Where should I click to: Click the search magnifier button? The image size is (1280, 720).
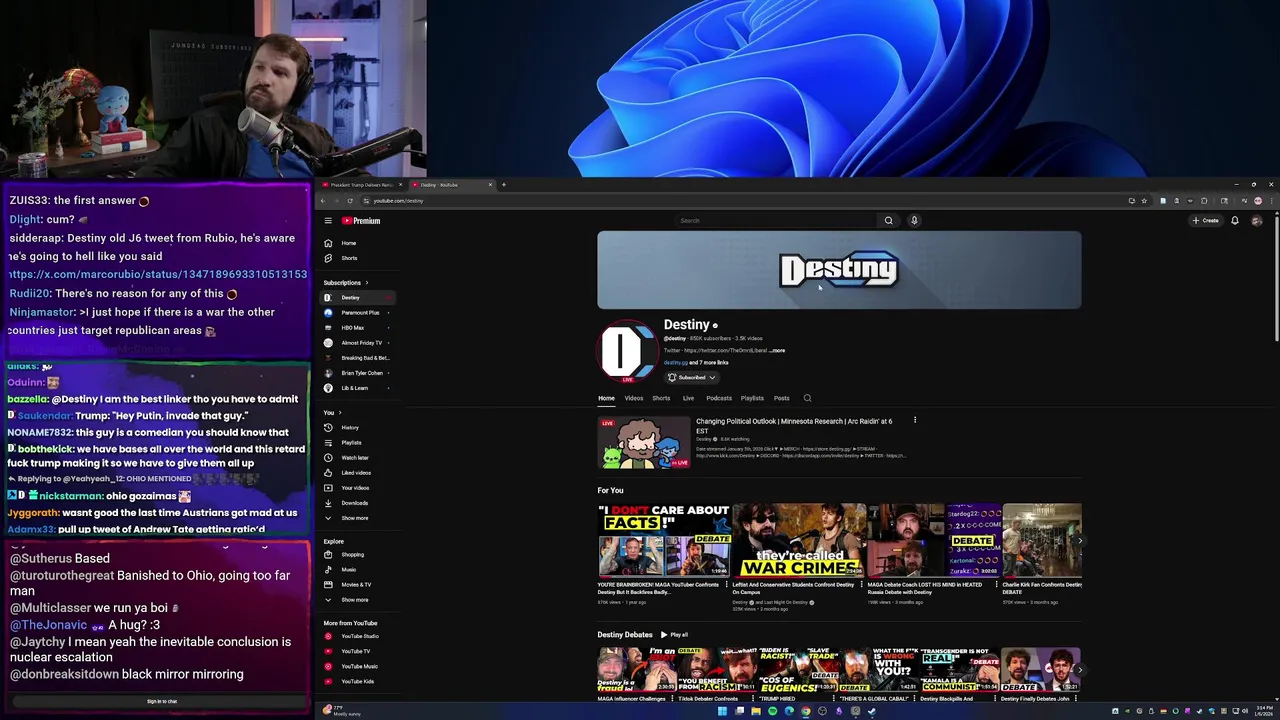[888, 221]
